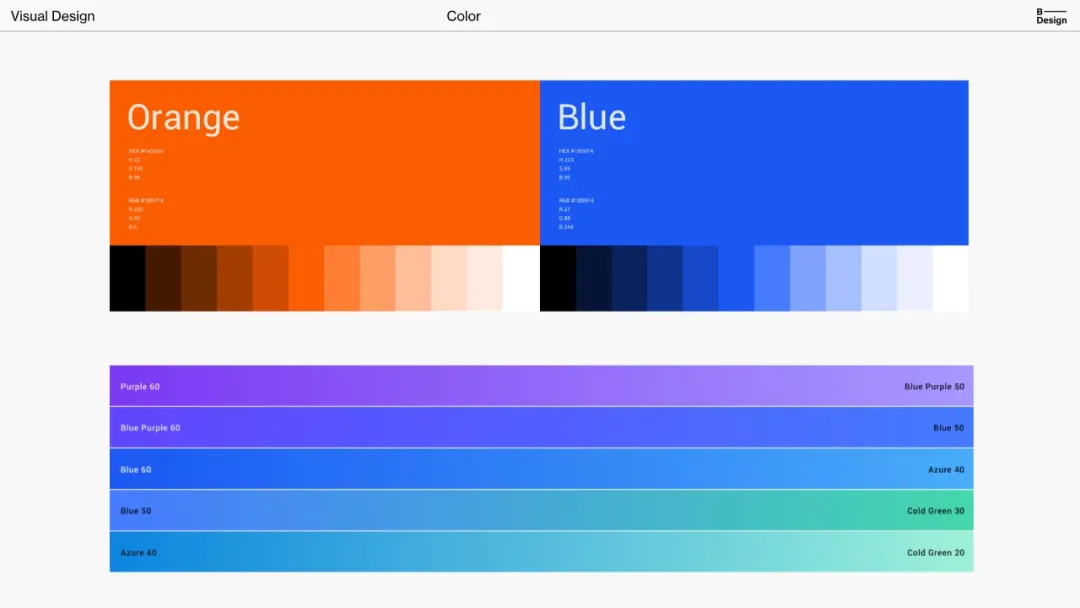Choose the palest lavender-blue swatch beside blue's white
Screen dimensions: 1080x608
914,278
